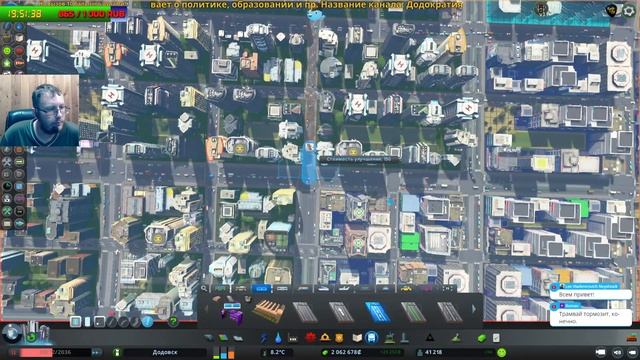640x360 pixels.
Task: Select the highlighted large roads tab
Action: click(262, 289)
